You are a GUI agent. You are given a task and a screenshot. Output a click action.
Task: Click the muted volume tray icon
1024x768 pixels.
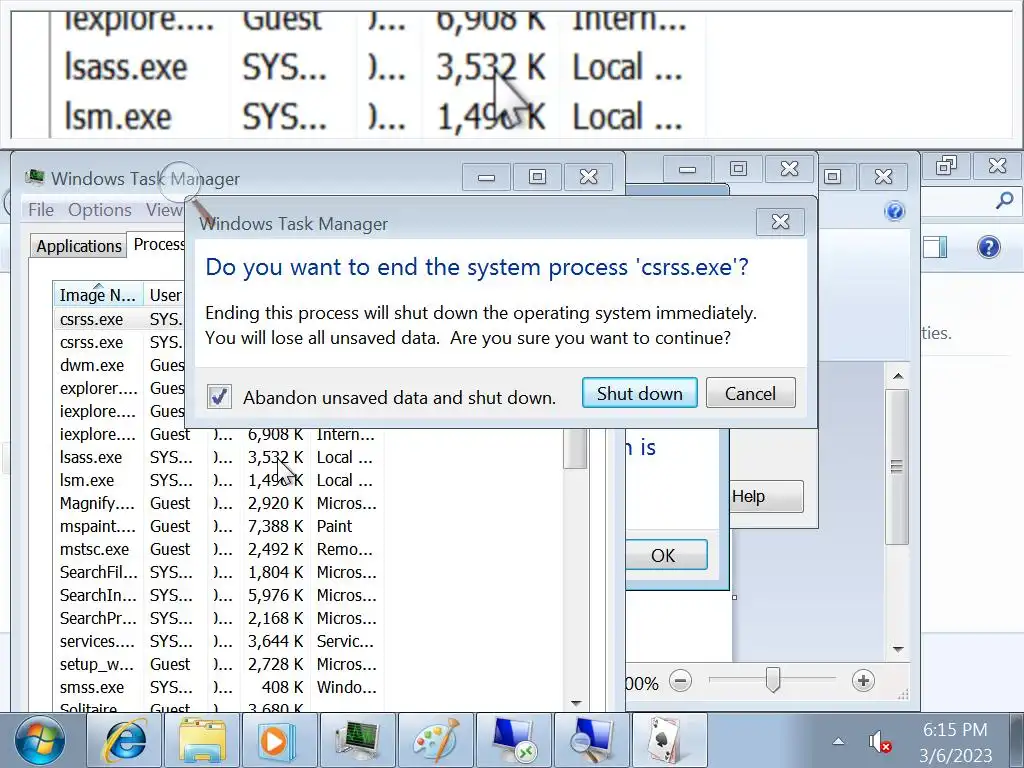[879, 743]
